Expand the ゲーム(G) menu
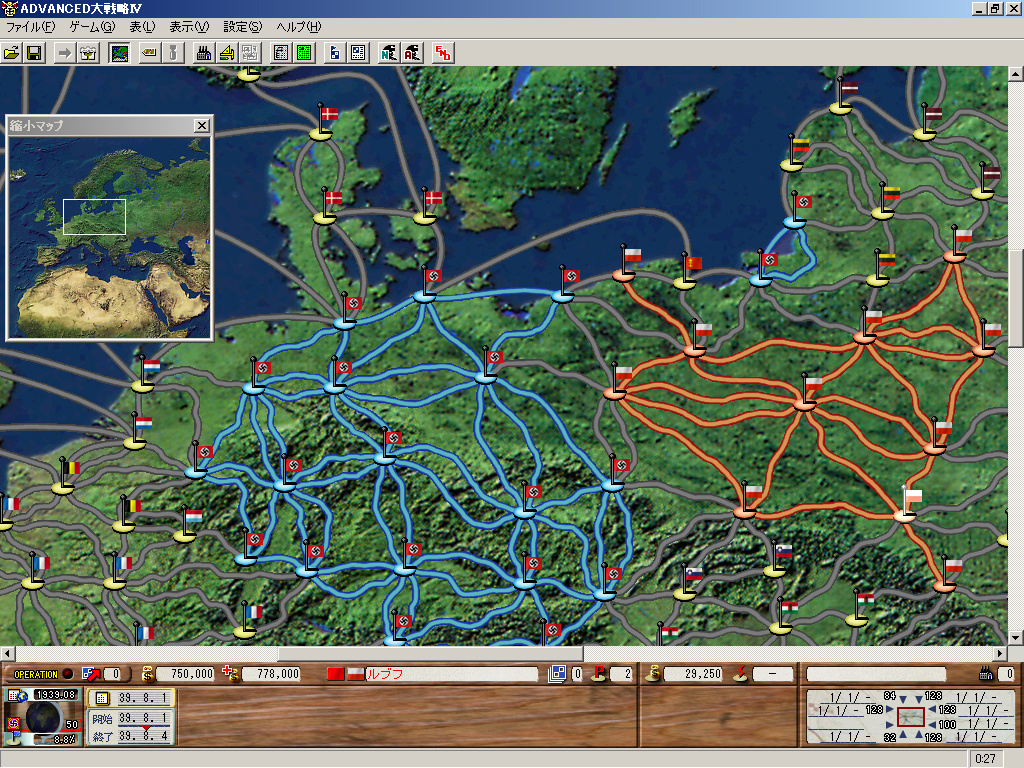 pyautogui.click(x=92, y=27)
